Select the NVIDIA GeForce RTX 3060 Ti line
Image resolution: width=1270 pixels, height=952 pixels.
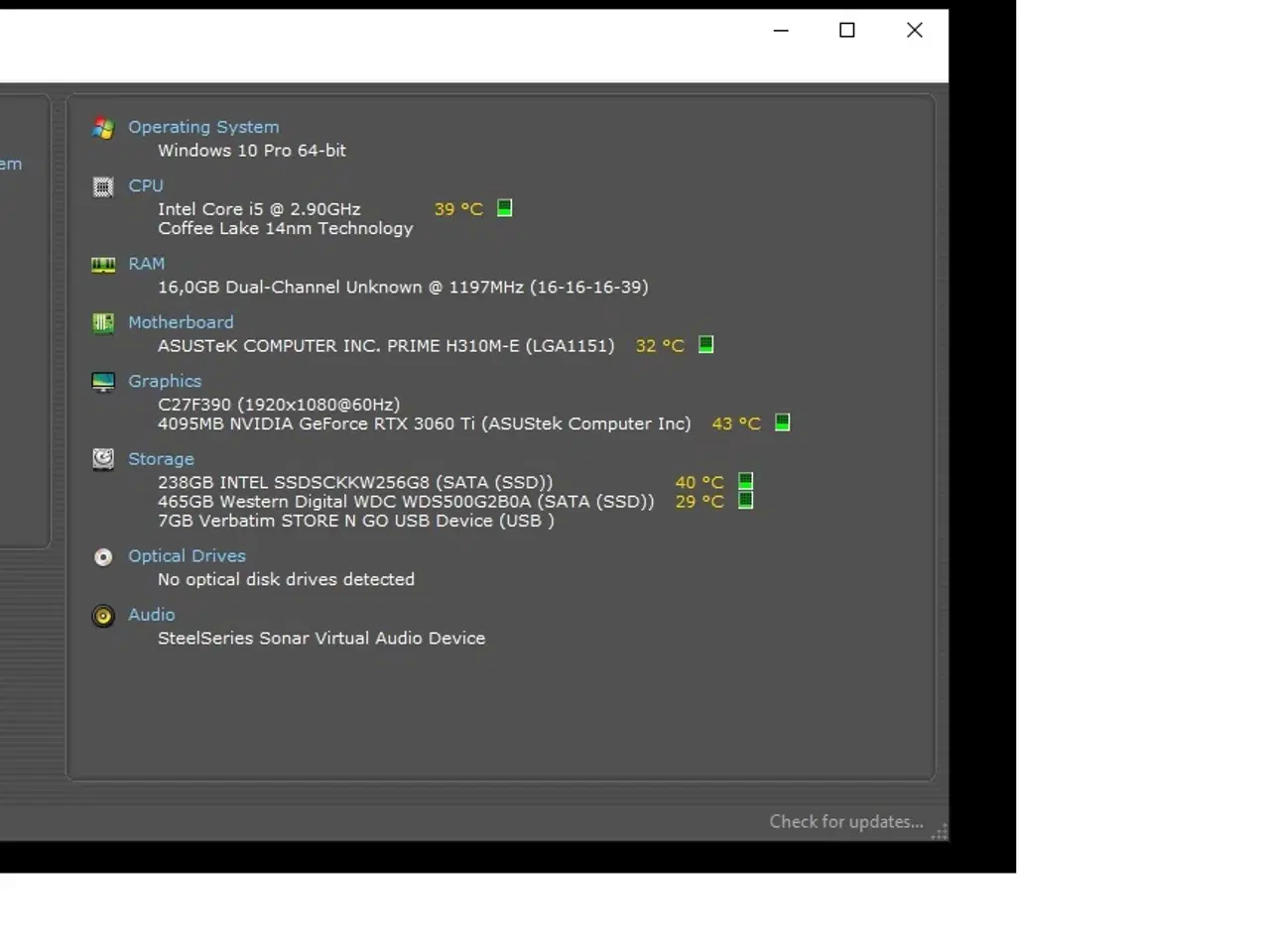click(x=425, y=423)
